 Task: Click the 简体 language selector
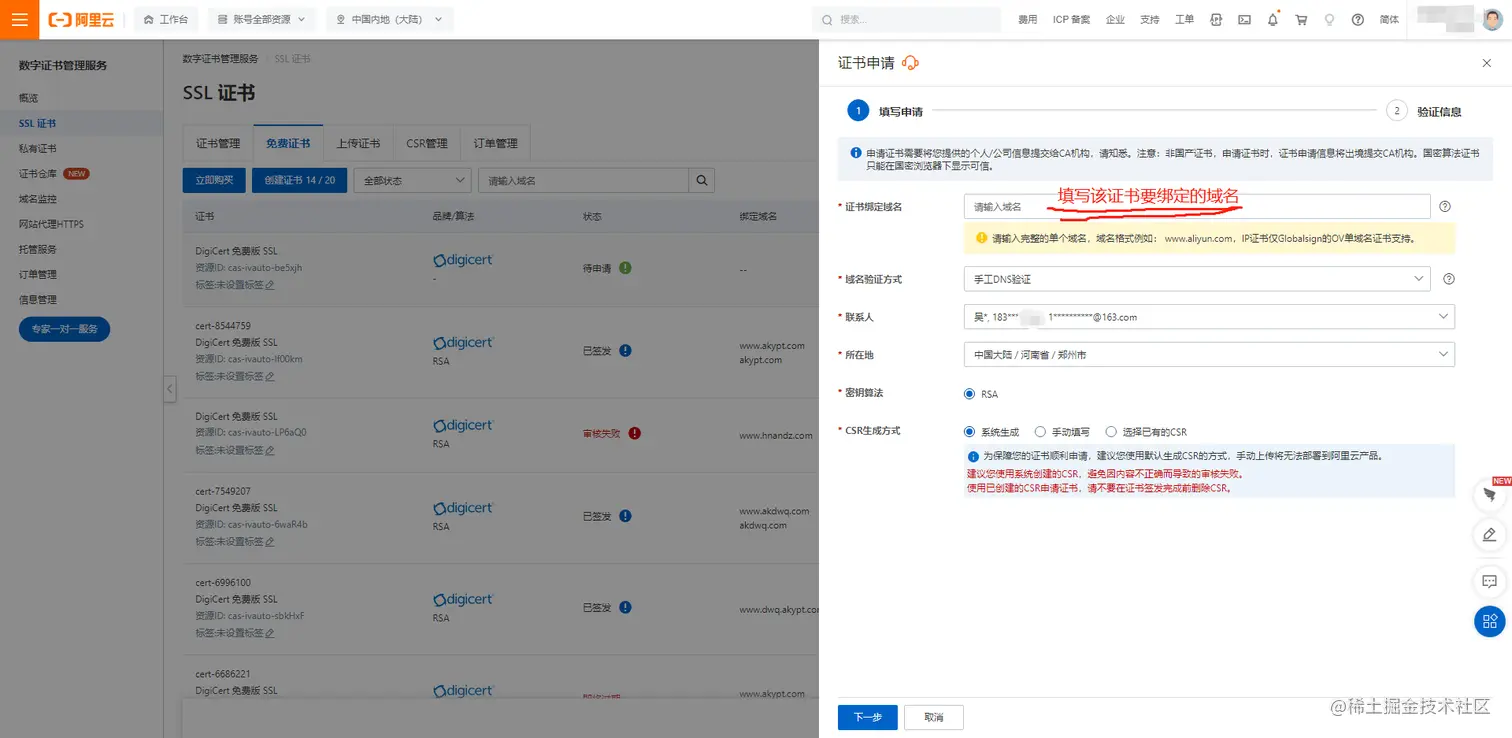pos(1389,19)
